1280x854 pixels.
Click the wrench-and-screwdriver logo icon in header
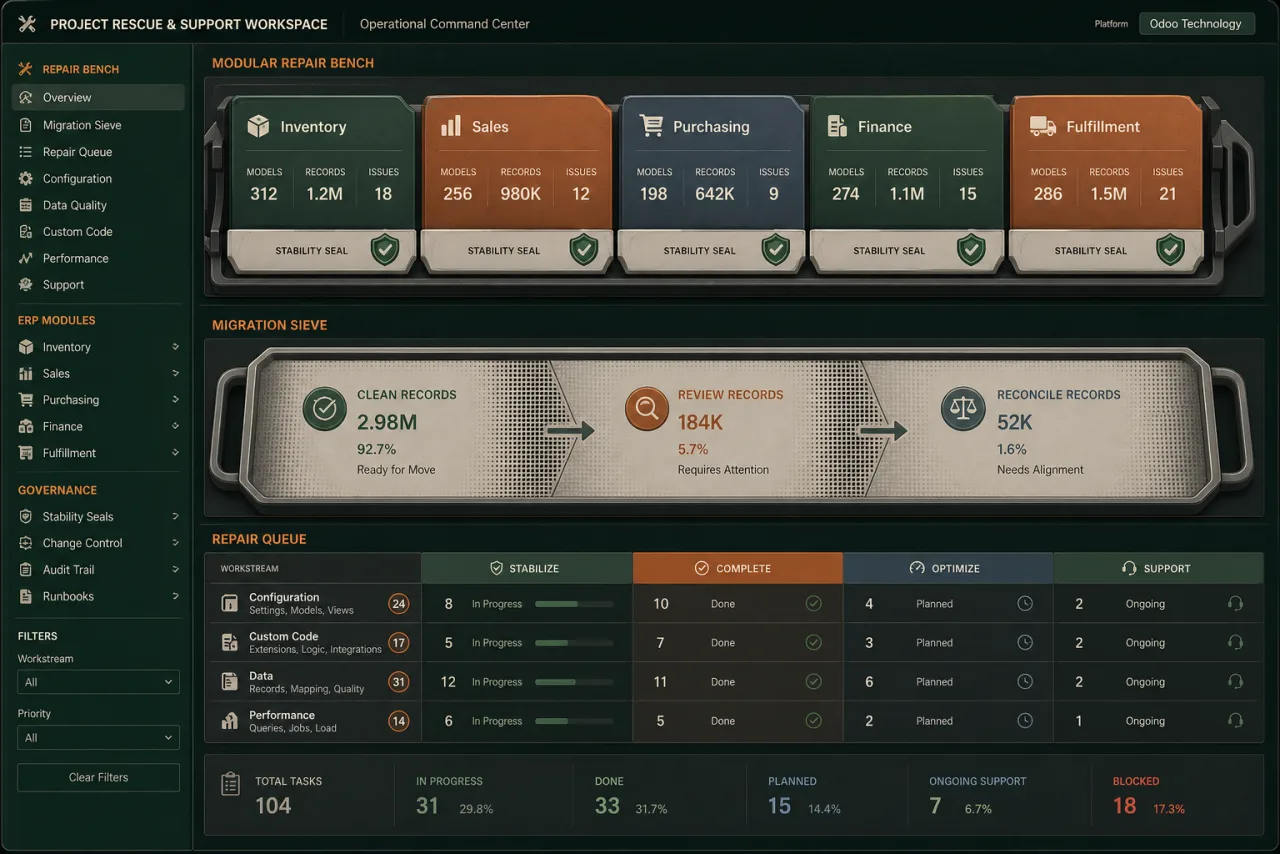pos(27,24)
